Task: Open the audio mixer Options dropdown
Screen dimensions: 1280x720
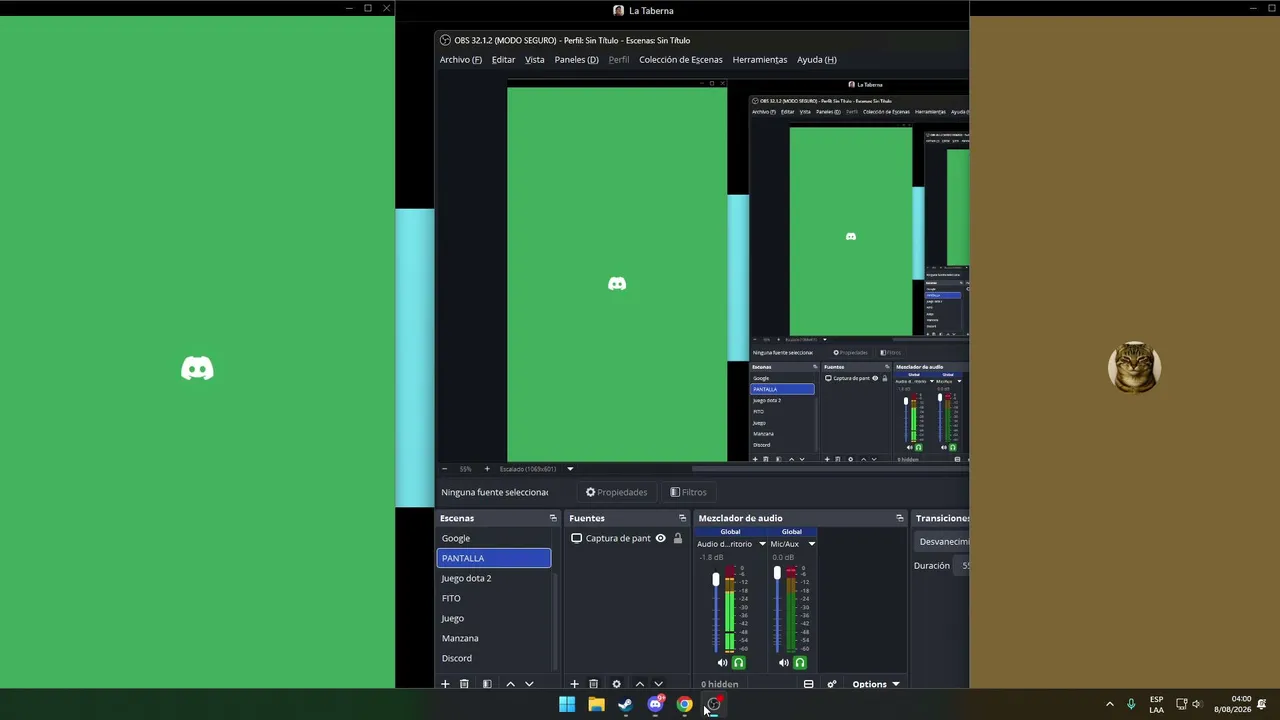Action: tap(876, 684)
